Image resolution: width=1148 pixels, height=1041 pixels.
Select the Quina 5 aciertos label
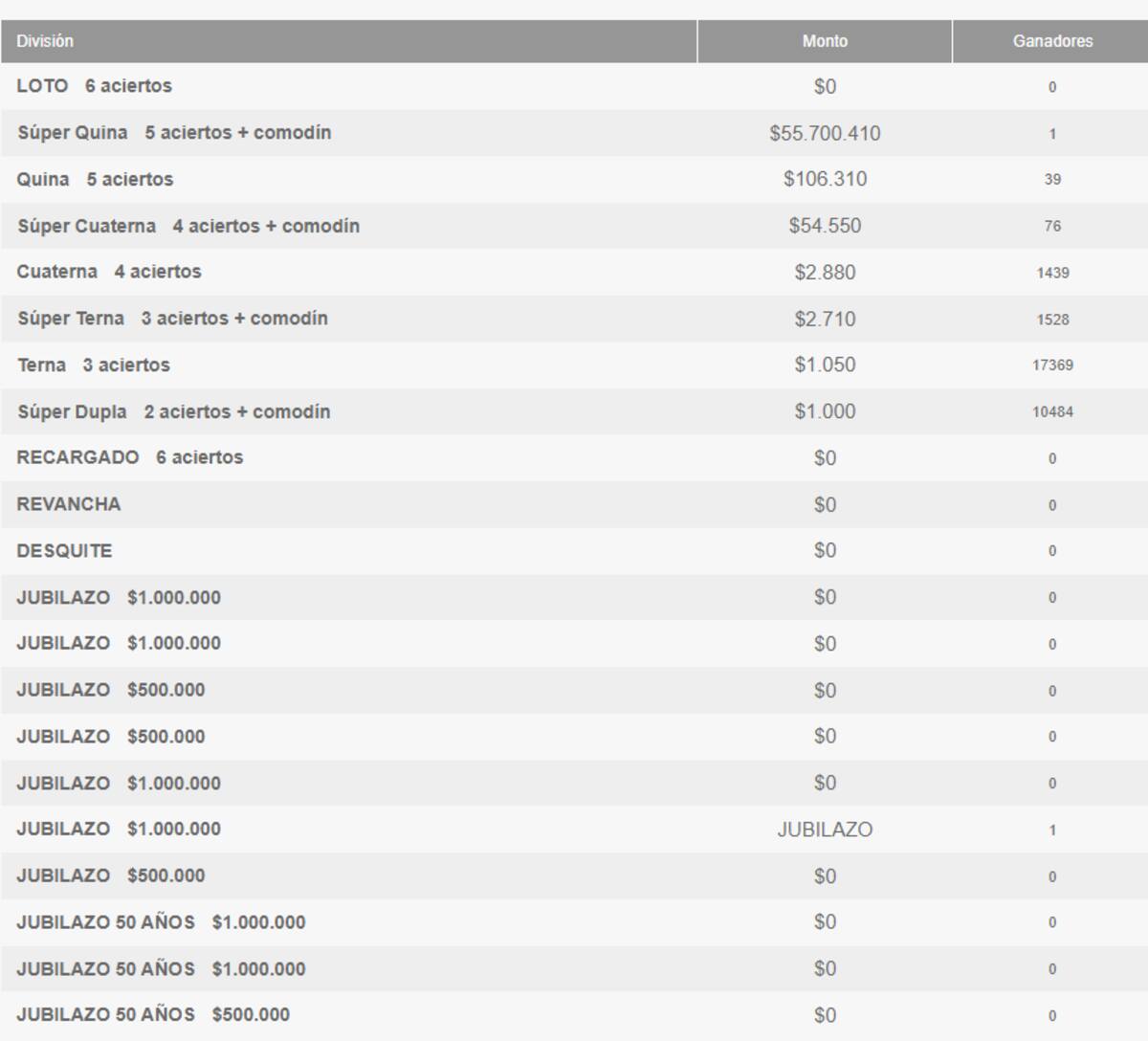pyautogui.click(x=95, y=179)
